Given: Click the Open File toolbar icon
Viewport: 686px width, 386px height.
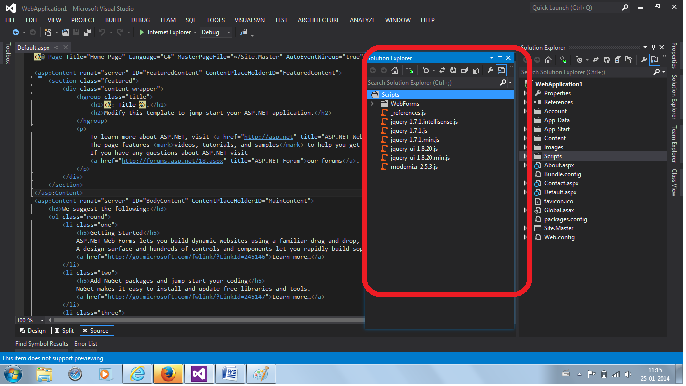Looking at the screenshot, I should (65, 32).
